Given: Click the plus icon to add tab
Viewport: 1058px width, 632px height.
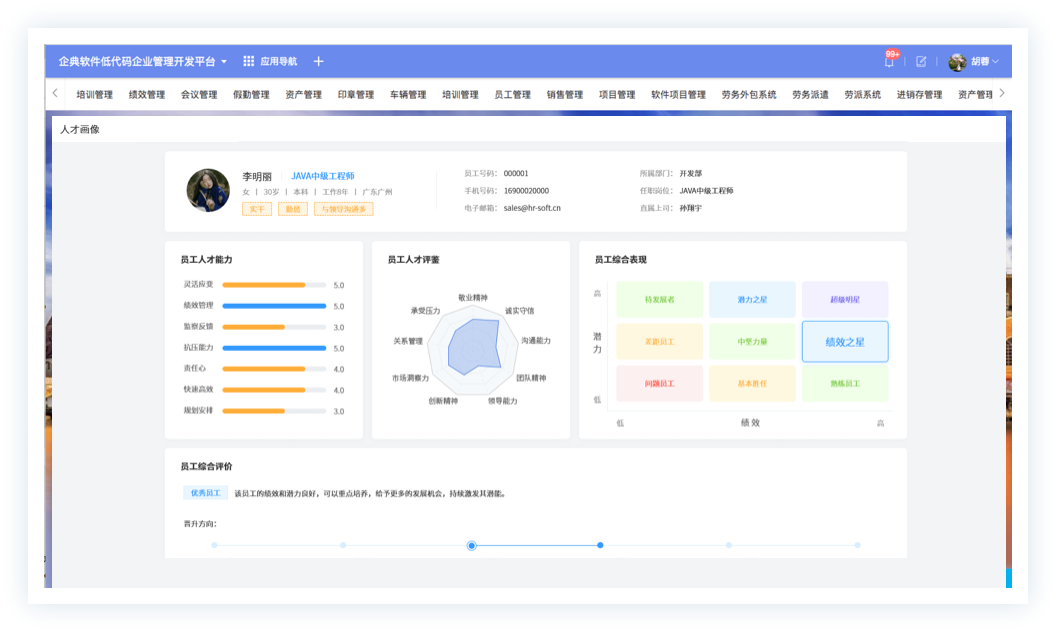Looking at the screenshot, I should click(x=318, y=61).
